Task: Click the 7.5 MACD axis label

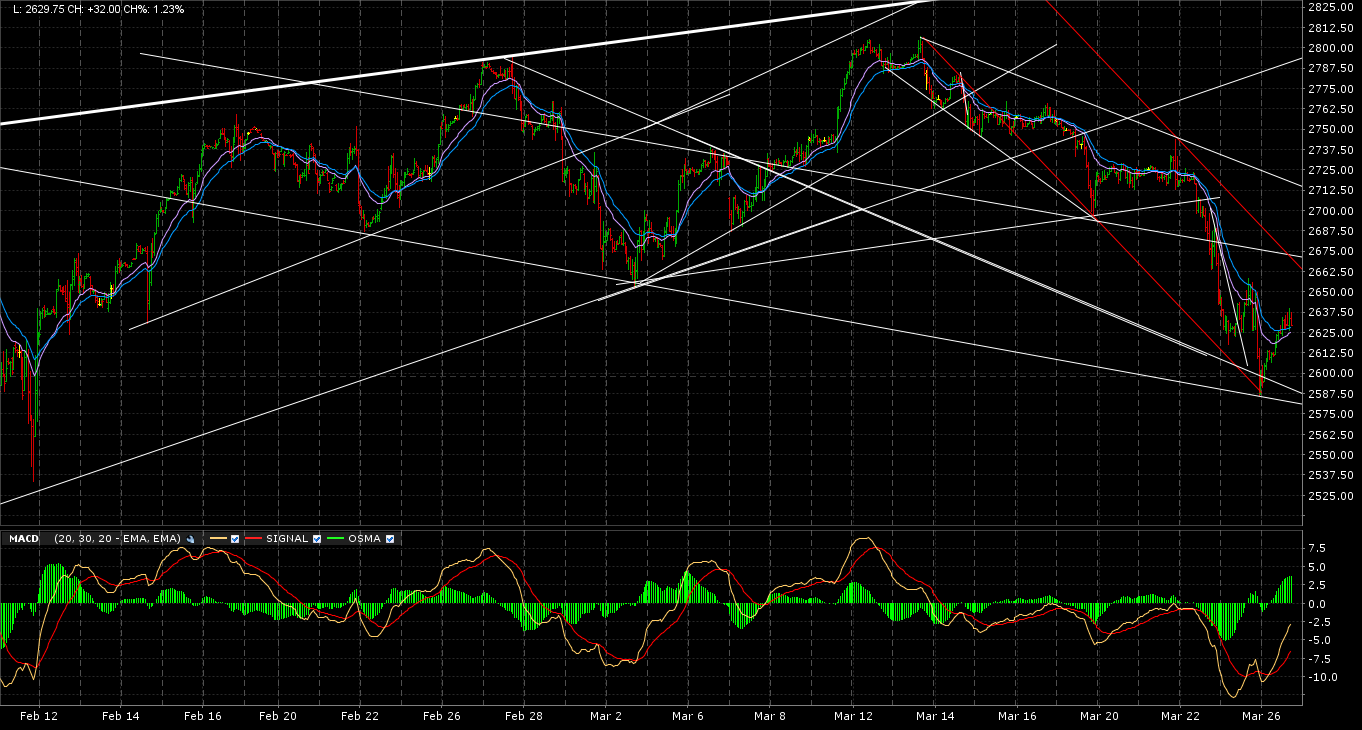Action: (1317, 549)
